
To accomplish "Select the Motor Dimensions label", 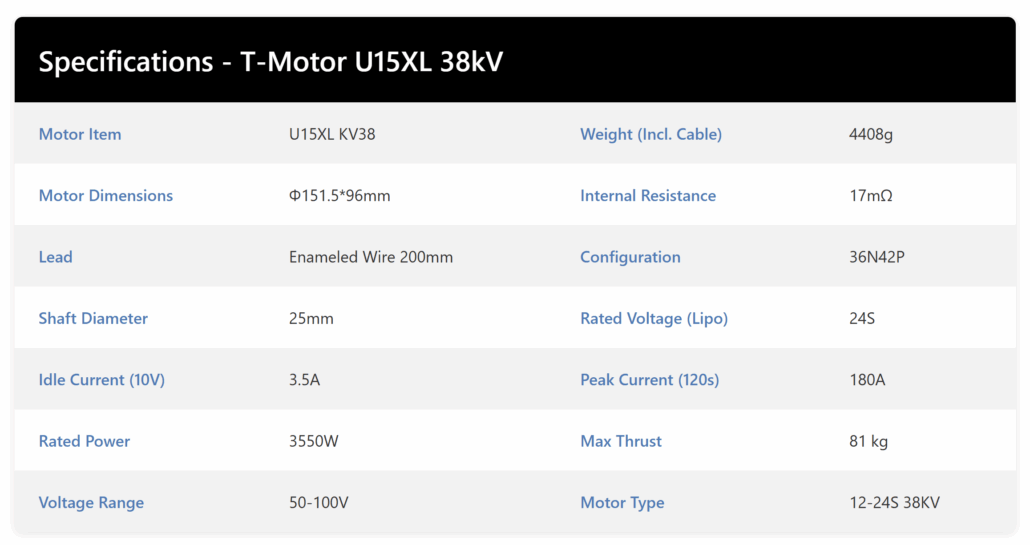I will tap(106, 196).
